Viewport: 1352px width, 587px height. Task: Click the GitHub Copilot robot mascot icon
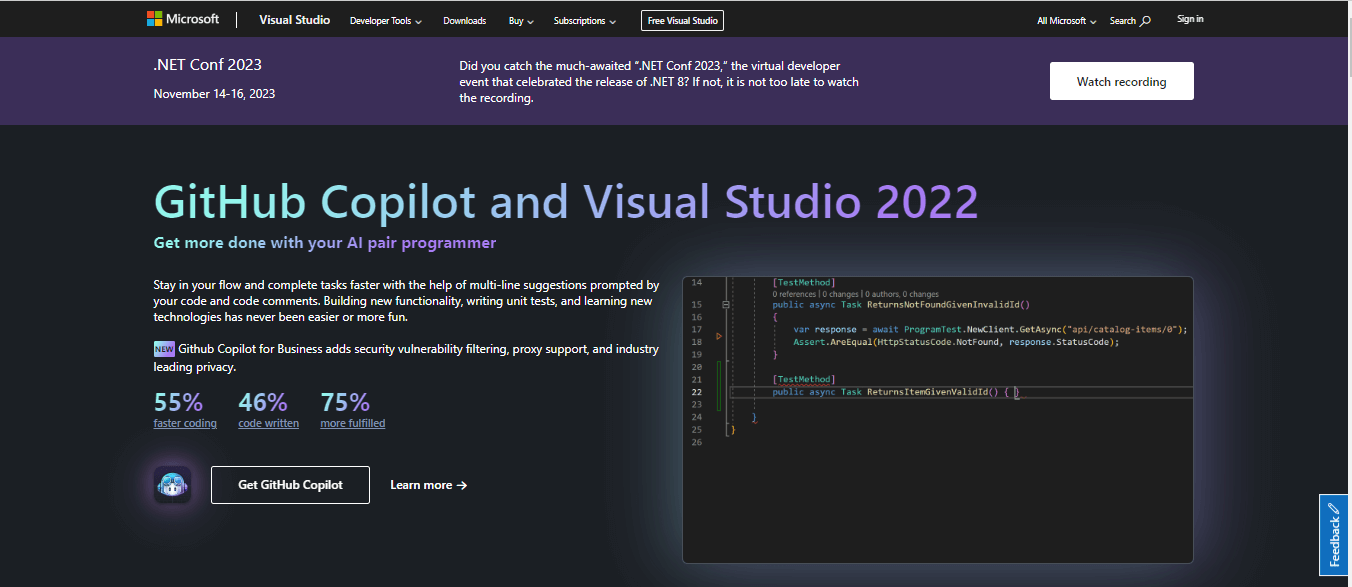(172, 484)
